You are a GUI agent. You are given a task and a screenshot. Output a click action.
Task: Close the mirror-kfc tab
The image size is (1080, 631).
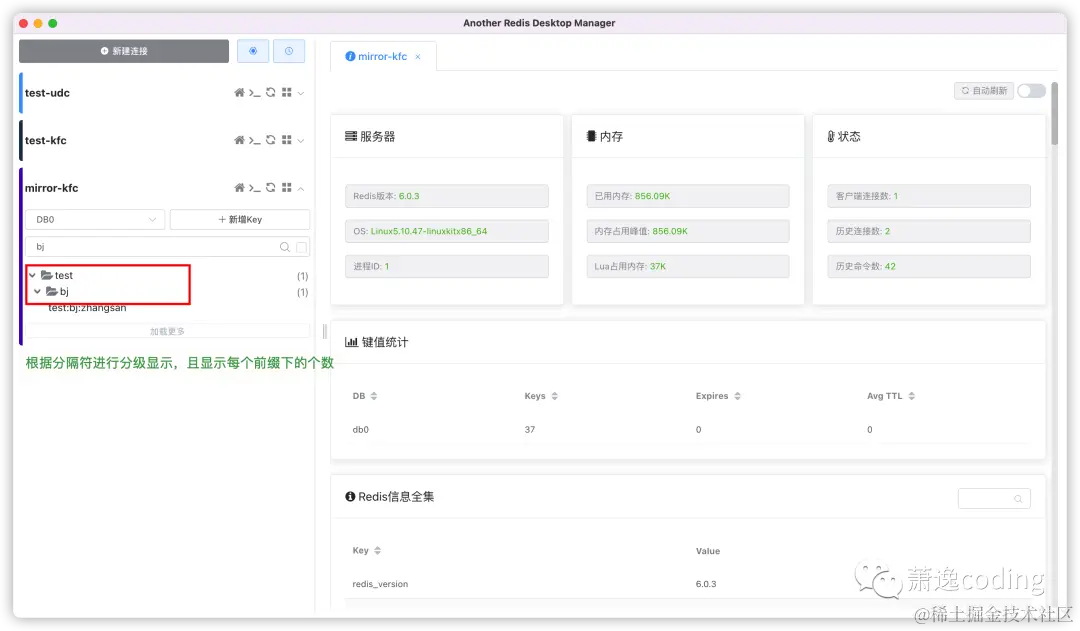coord(417,56)
